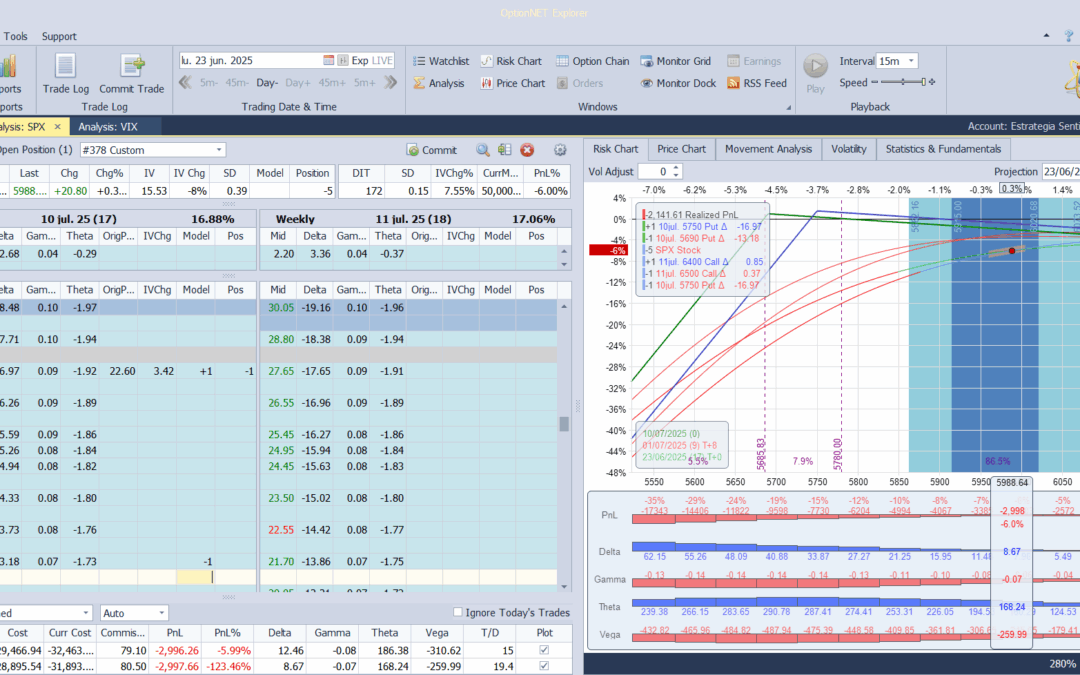Click the magnifier search icon

click(x=483, y=150)
